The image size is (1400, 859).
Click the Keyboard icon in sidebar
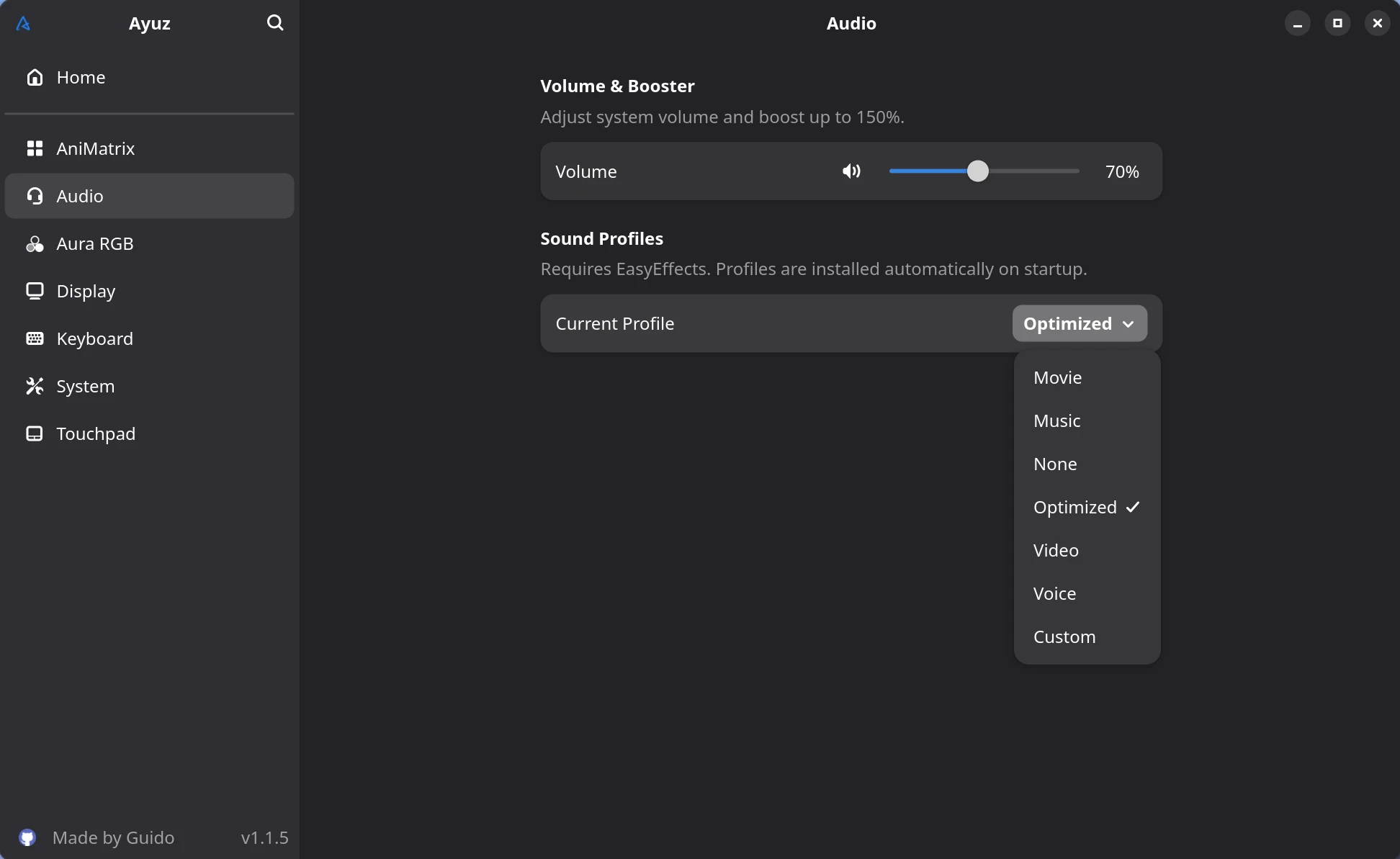35,338
